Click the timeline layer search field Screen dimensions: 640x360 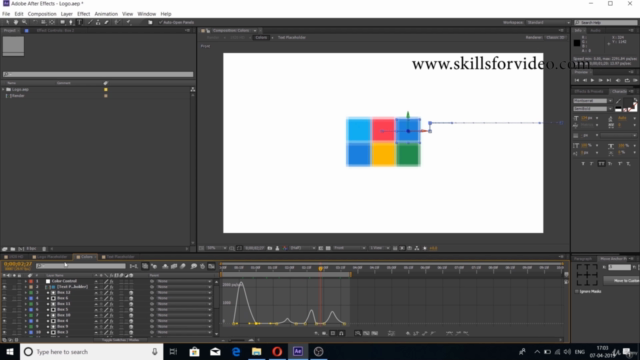coord(81,266)
